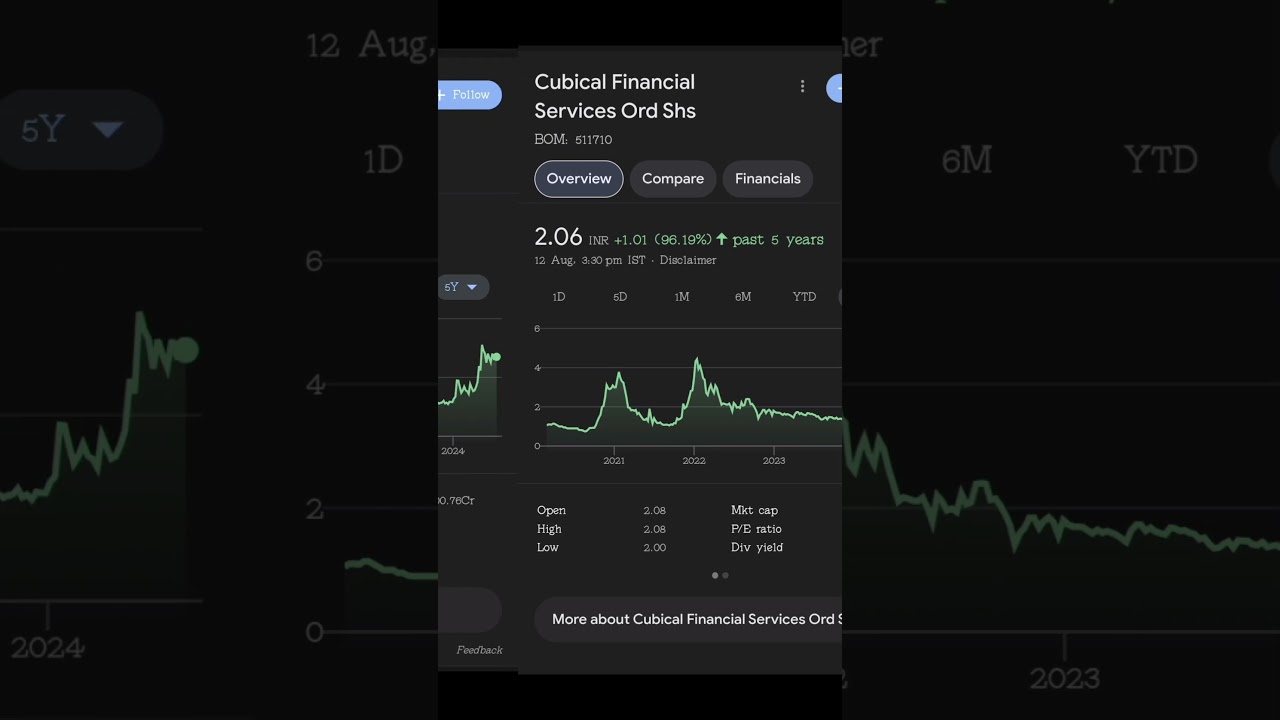This screenshot has height=720, width=1280.
Task: Click the second pagination dot
Action: [x=725, y=575]
